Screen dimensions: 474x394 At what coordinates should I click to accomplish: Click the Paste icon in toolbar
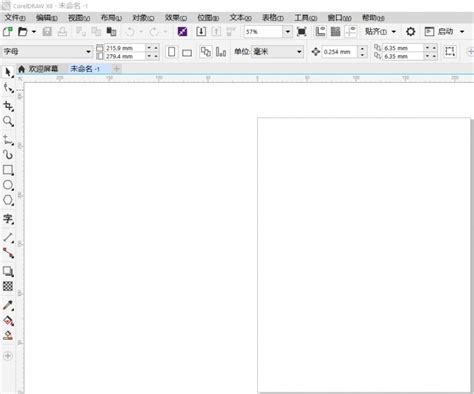point(111,32)
